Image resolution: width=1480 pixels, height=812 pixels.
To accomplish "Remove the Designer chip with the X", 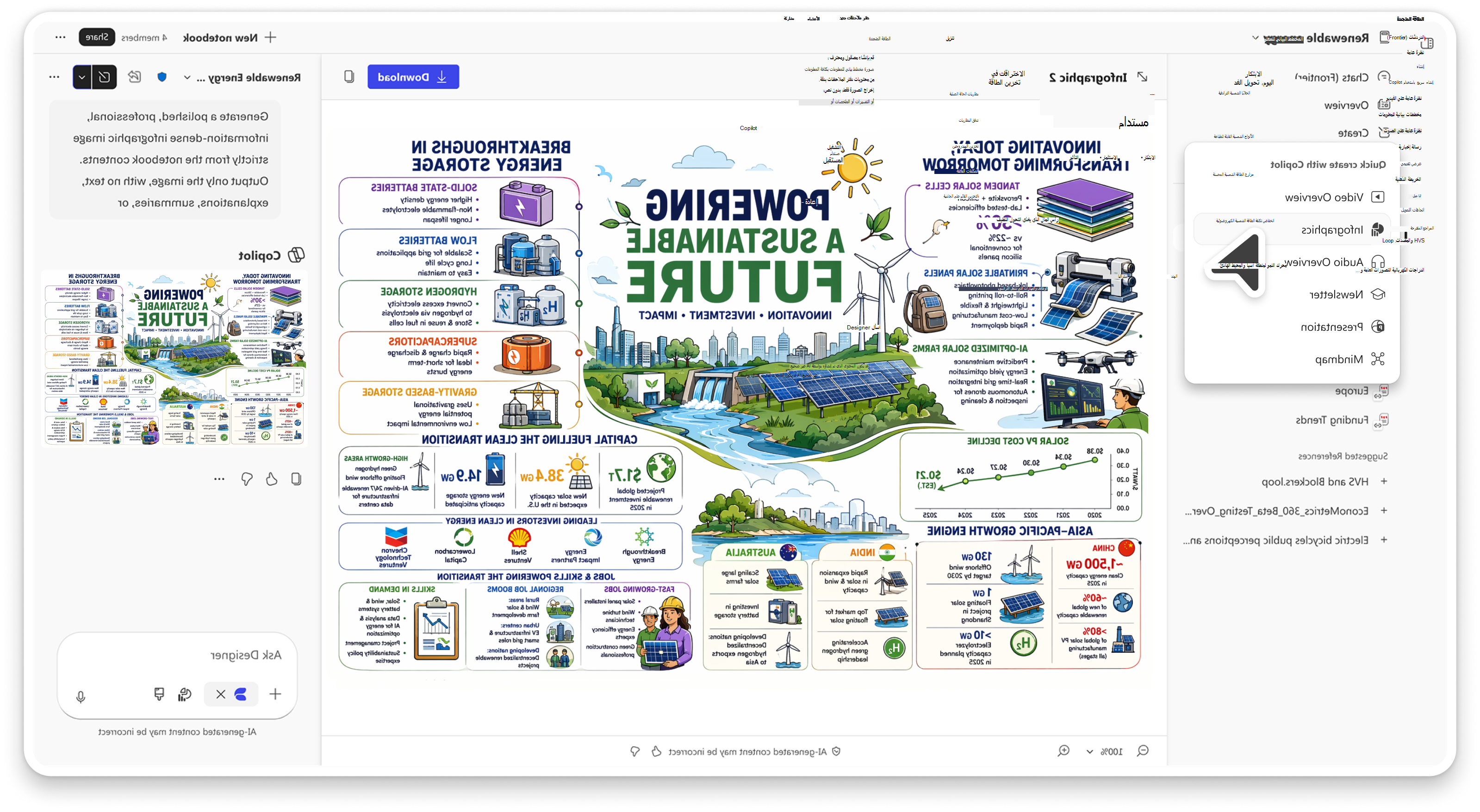I will tap(221, 694).
